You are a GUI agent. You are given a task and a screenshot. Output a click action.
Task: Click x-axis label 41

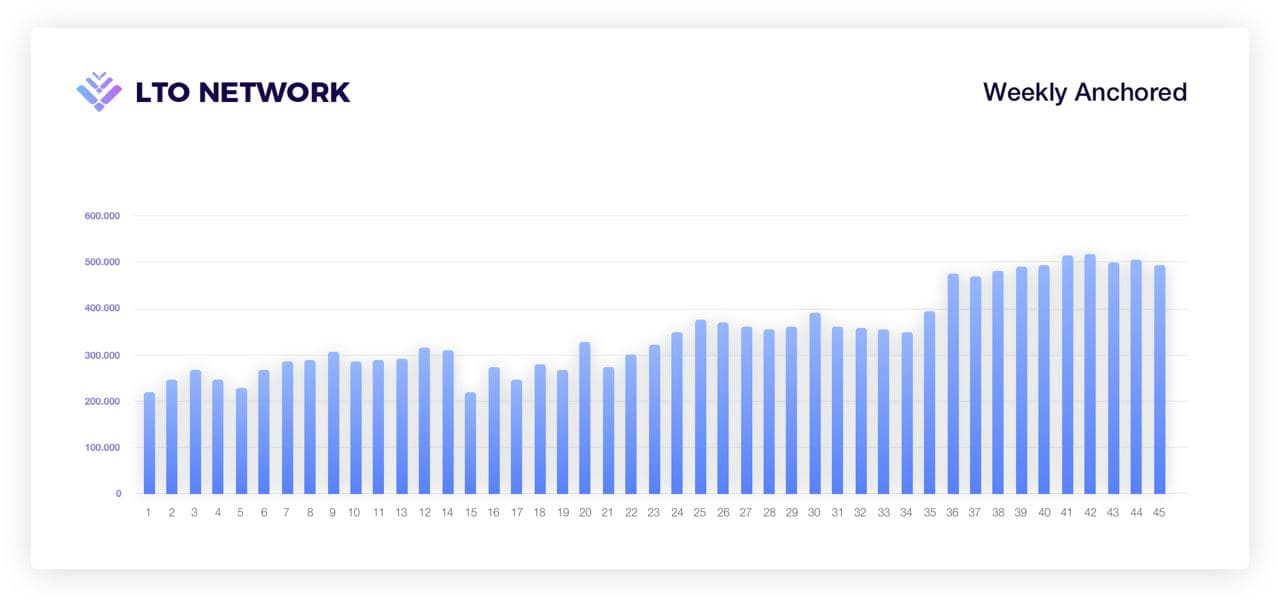click(1067, 513)
